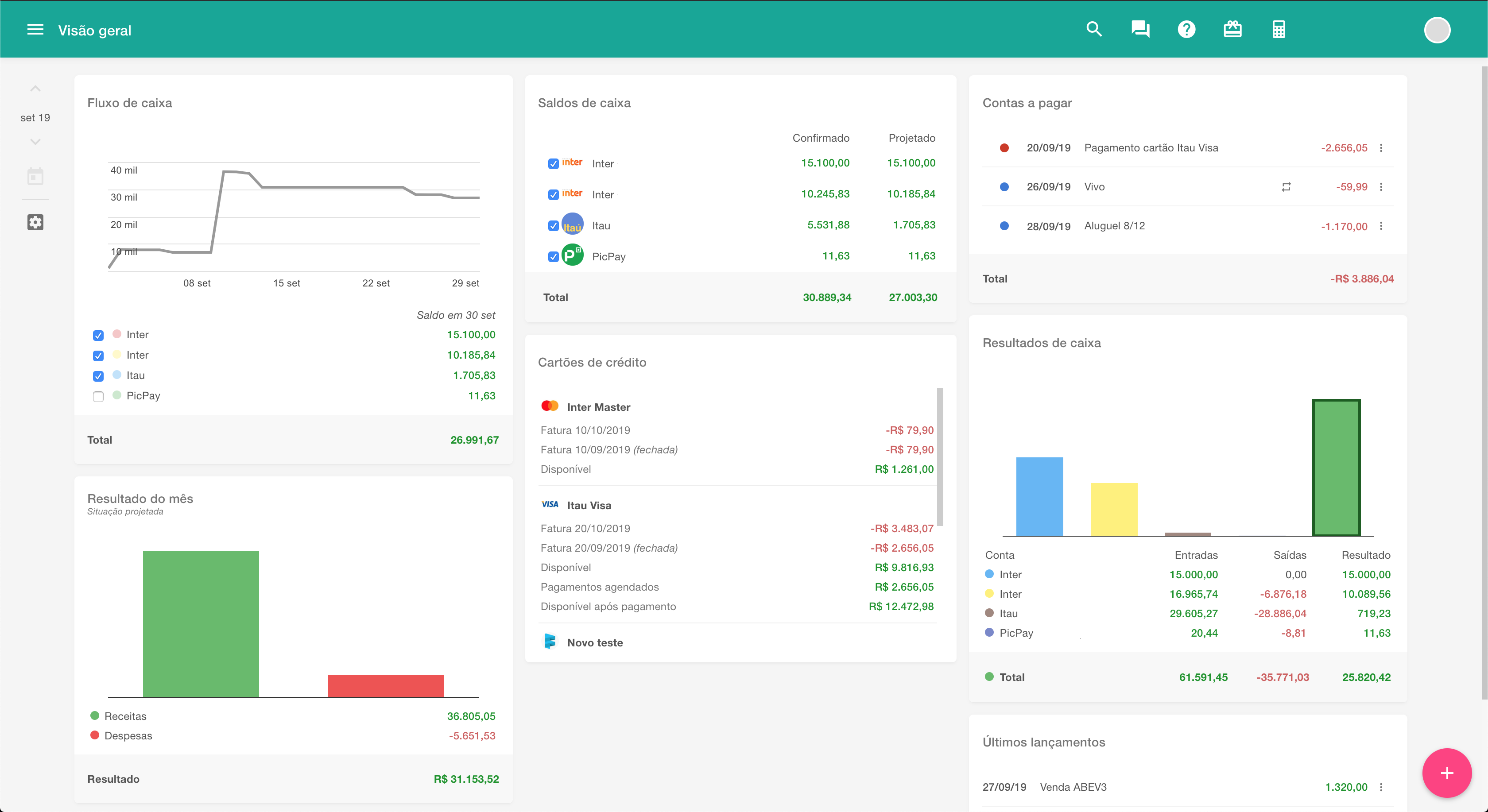Open the hamburger navigation menu
This screenshot has height=812, width=1488.
click(35, 30)
